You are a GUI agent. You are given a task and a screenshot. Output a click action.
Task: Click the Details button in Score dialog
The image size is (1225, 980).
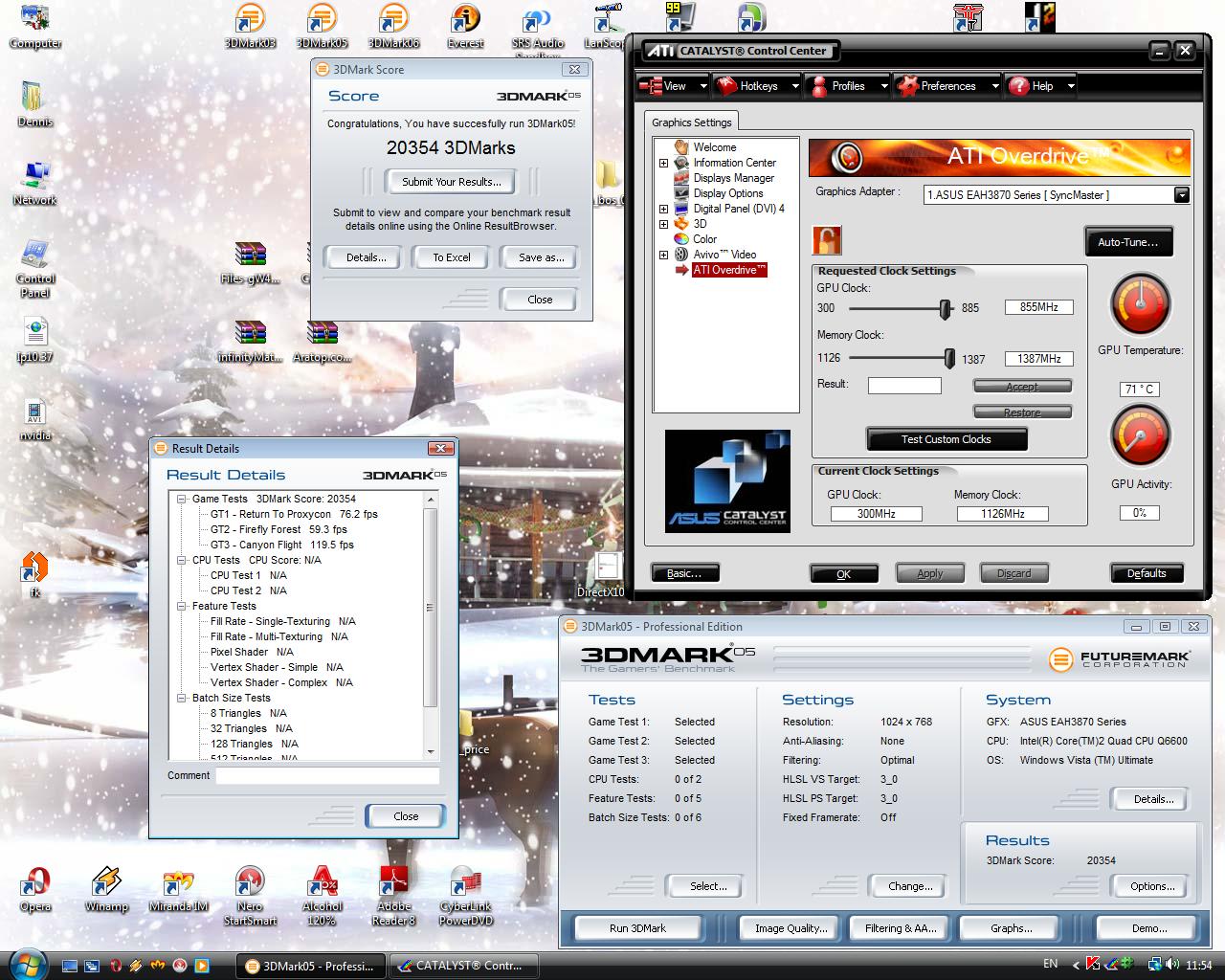366,257
